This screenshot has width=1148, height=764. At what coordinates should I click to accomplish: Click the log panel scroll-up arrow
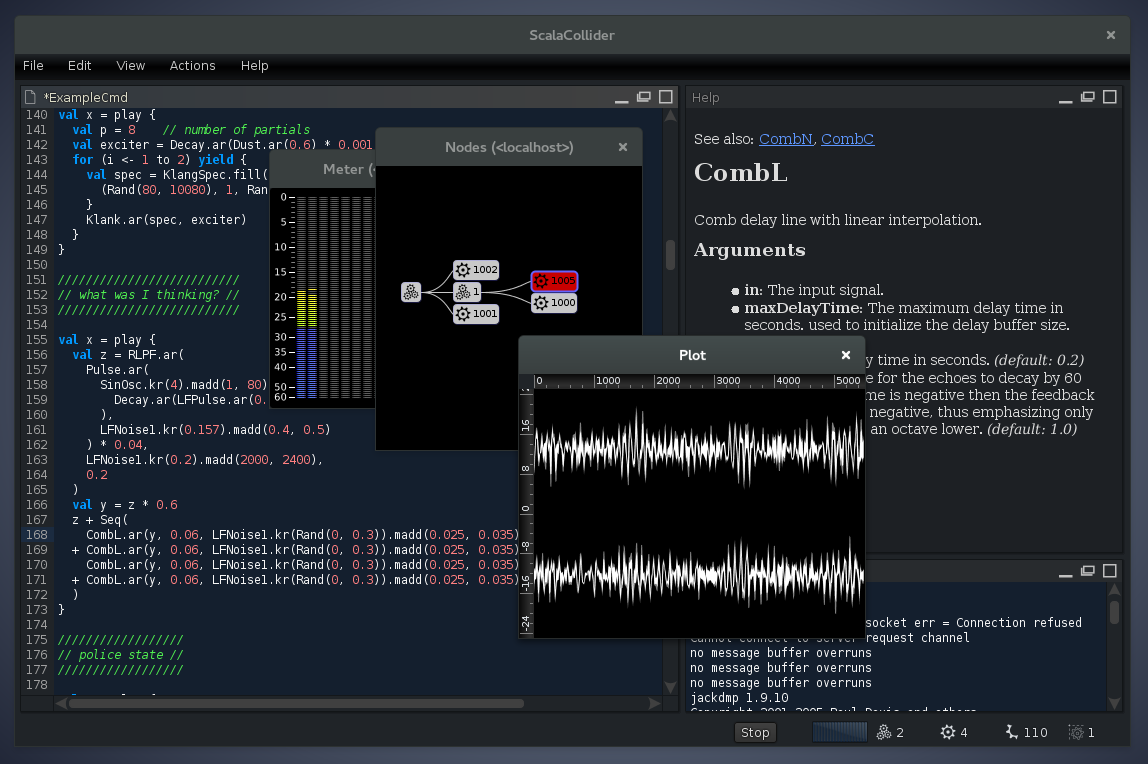(x=1114, y=590)
